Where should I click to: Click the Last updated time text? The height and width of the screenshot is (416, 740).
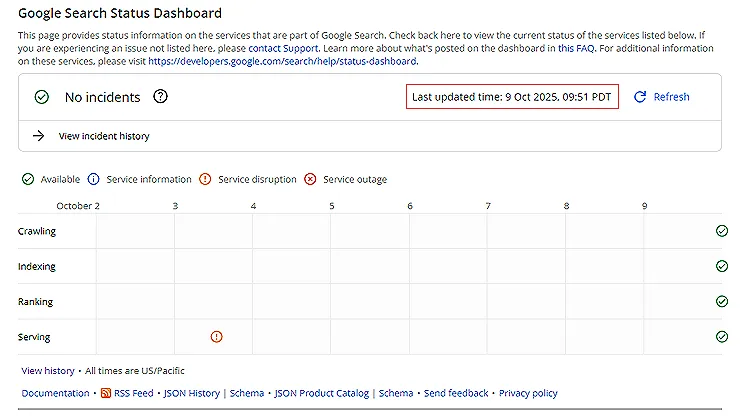pyautogui.click(x=512, y=97)
